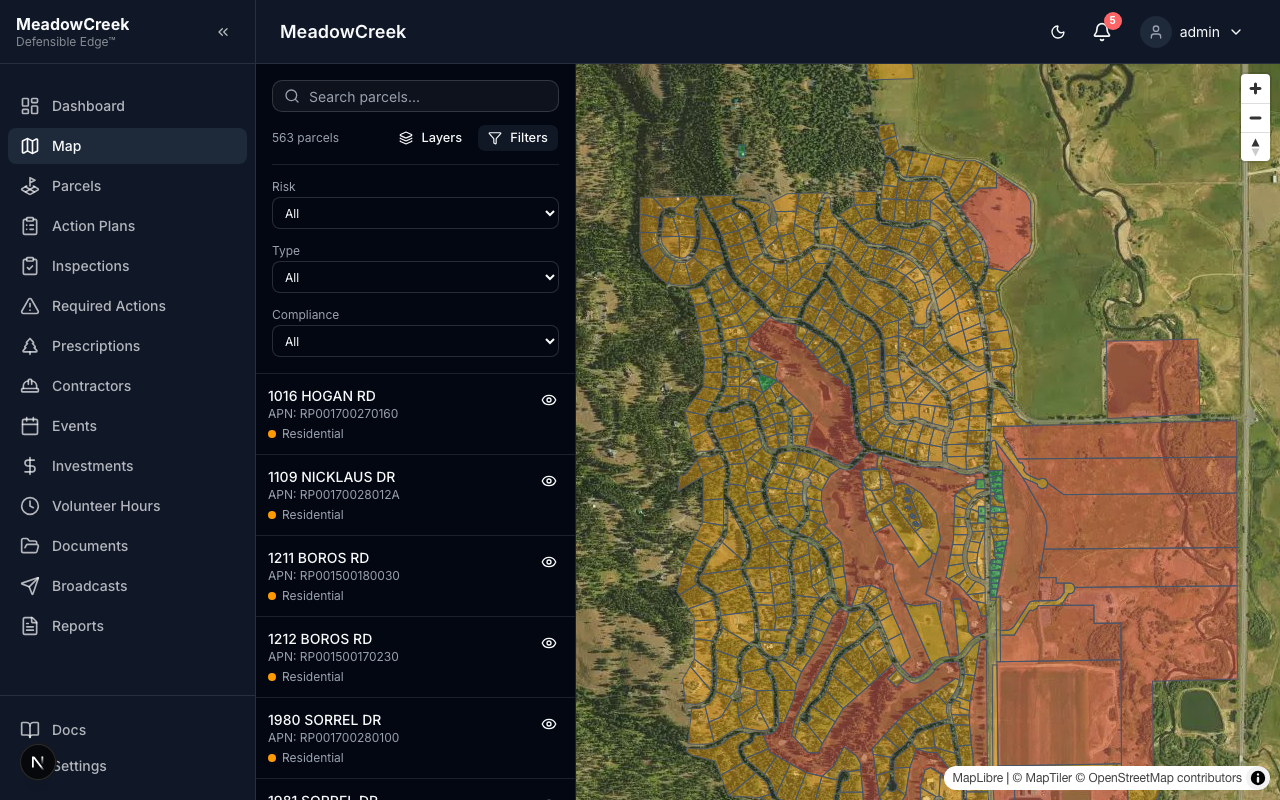Open the Required Actions section

pyautogui.click(x=127, y=306)
